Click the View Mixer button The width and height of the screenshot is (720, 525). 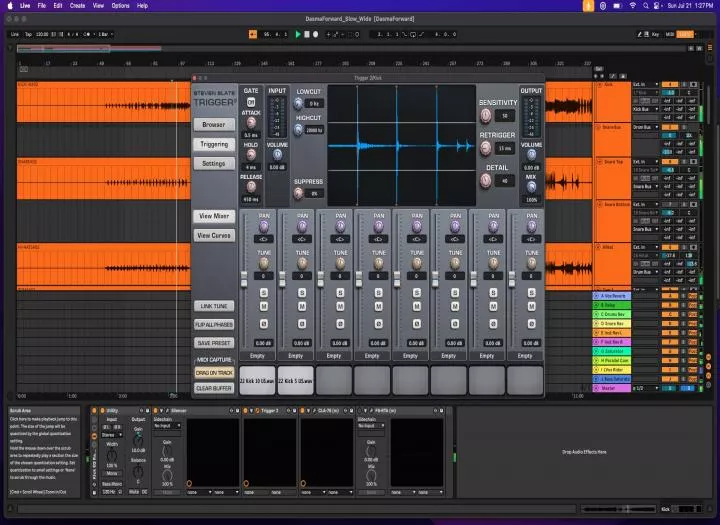coord(214,216)
